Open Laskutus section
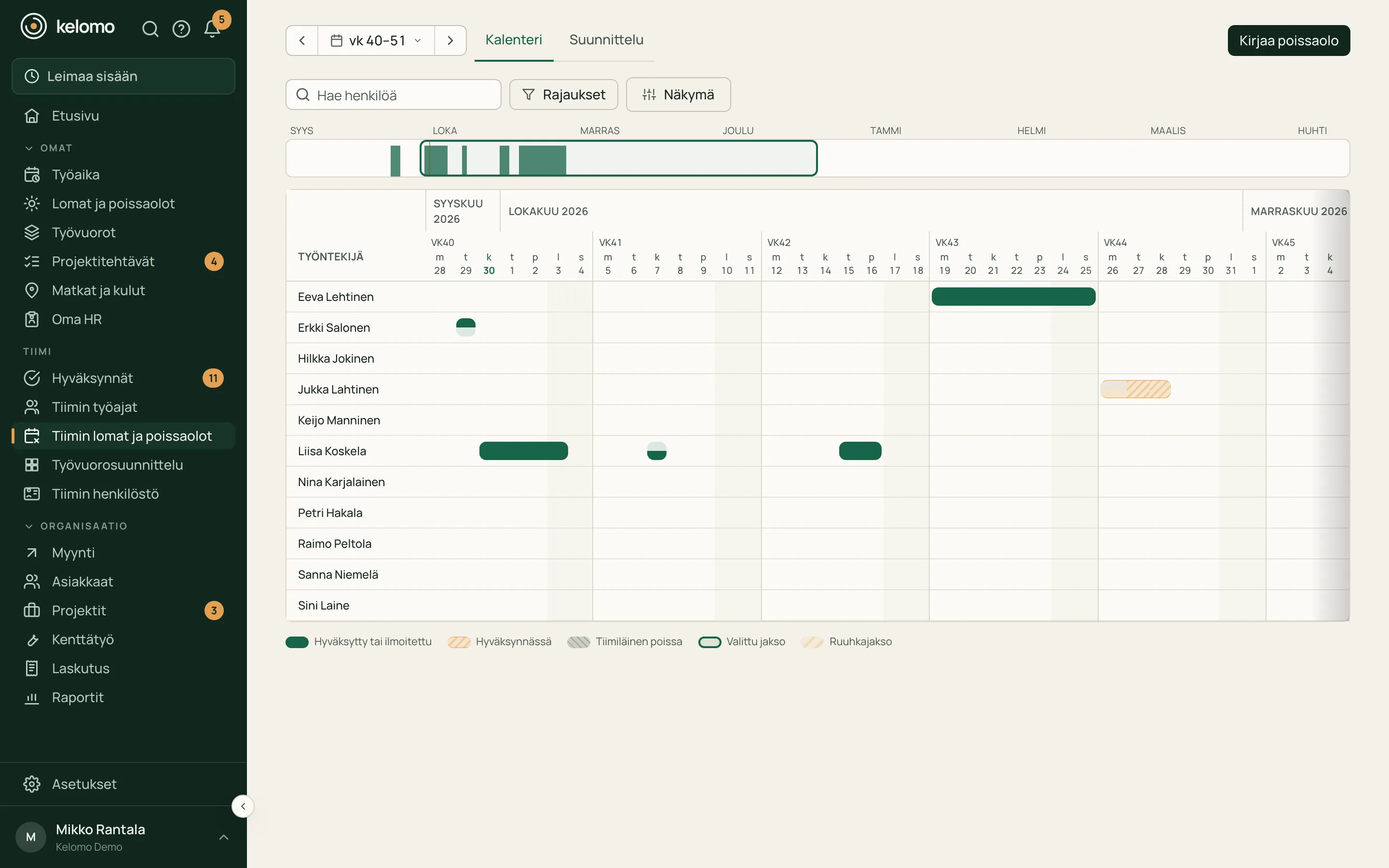Screen dimensions: 1389x868 (x=123, y=668)
